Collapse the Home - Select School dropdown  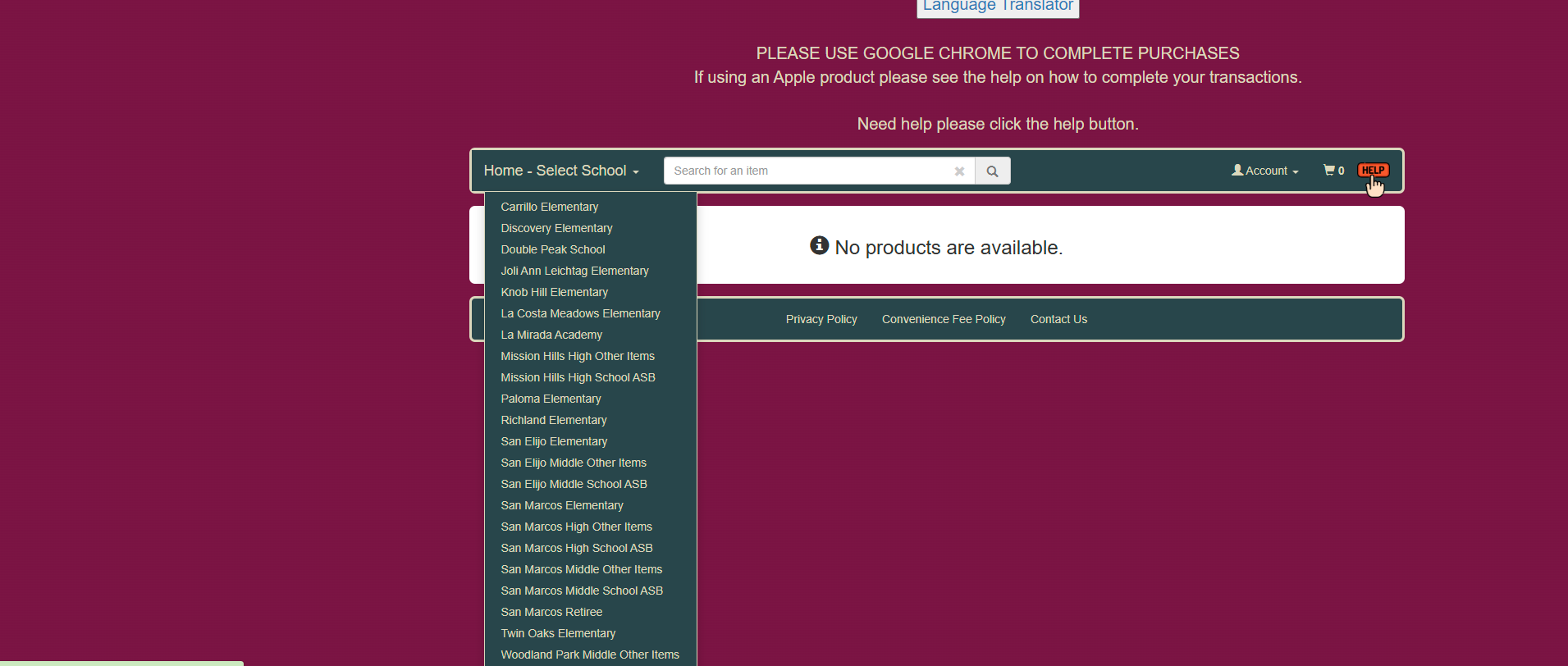(561, 171)
